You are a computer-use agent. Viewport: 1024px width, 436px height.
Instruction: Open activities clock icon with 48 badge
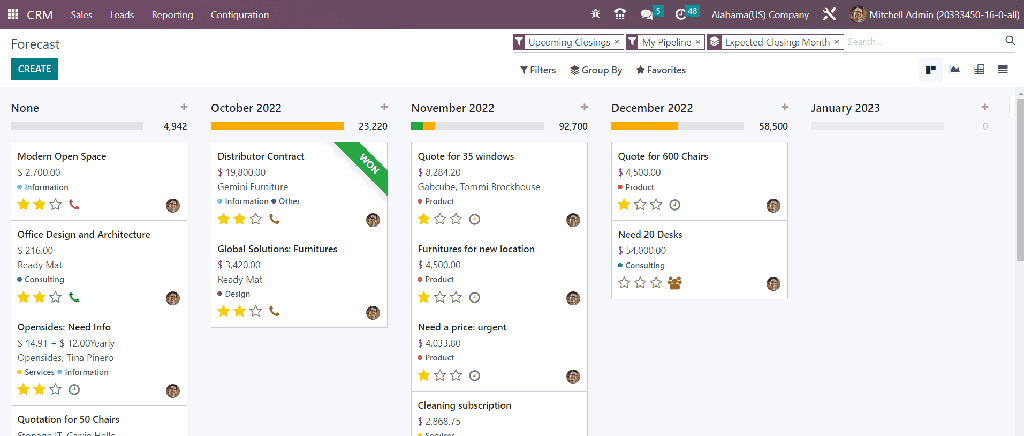pos(681,14)
